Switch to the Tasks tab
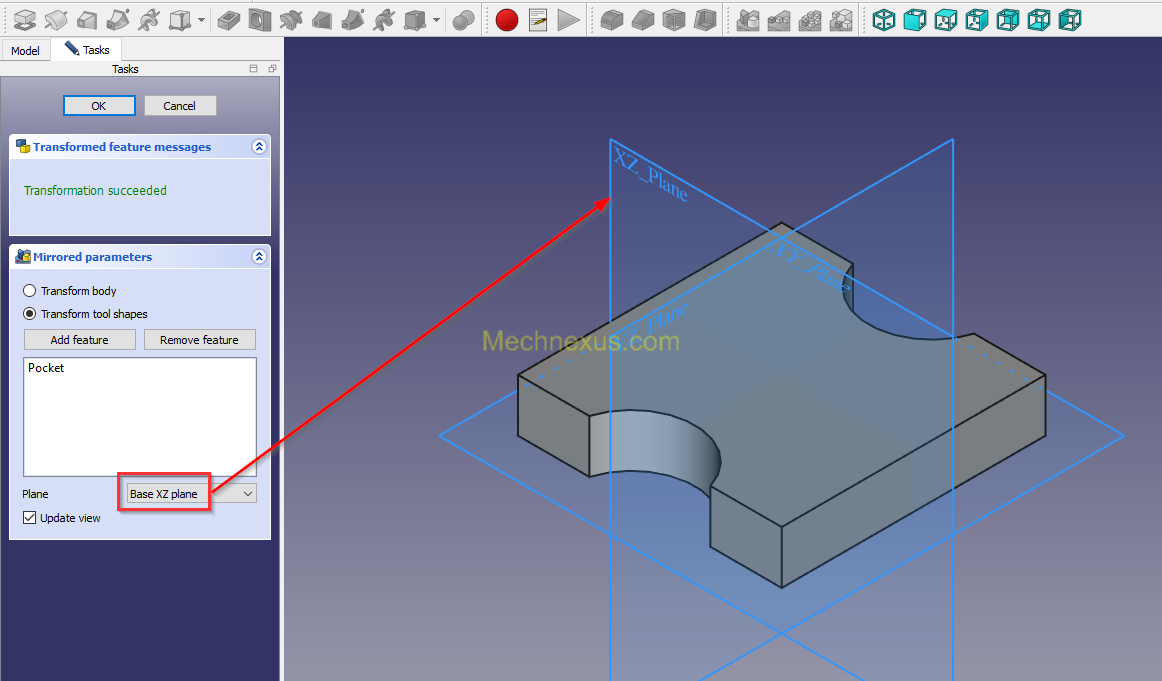The height and width of the screenshot is (681, 1162). [87, 50]
